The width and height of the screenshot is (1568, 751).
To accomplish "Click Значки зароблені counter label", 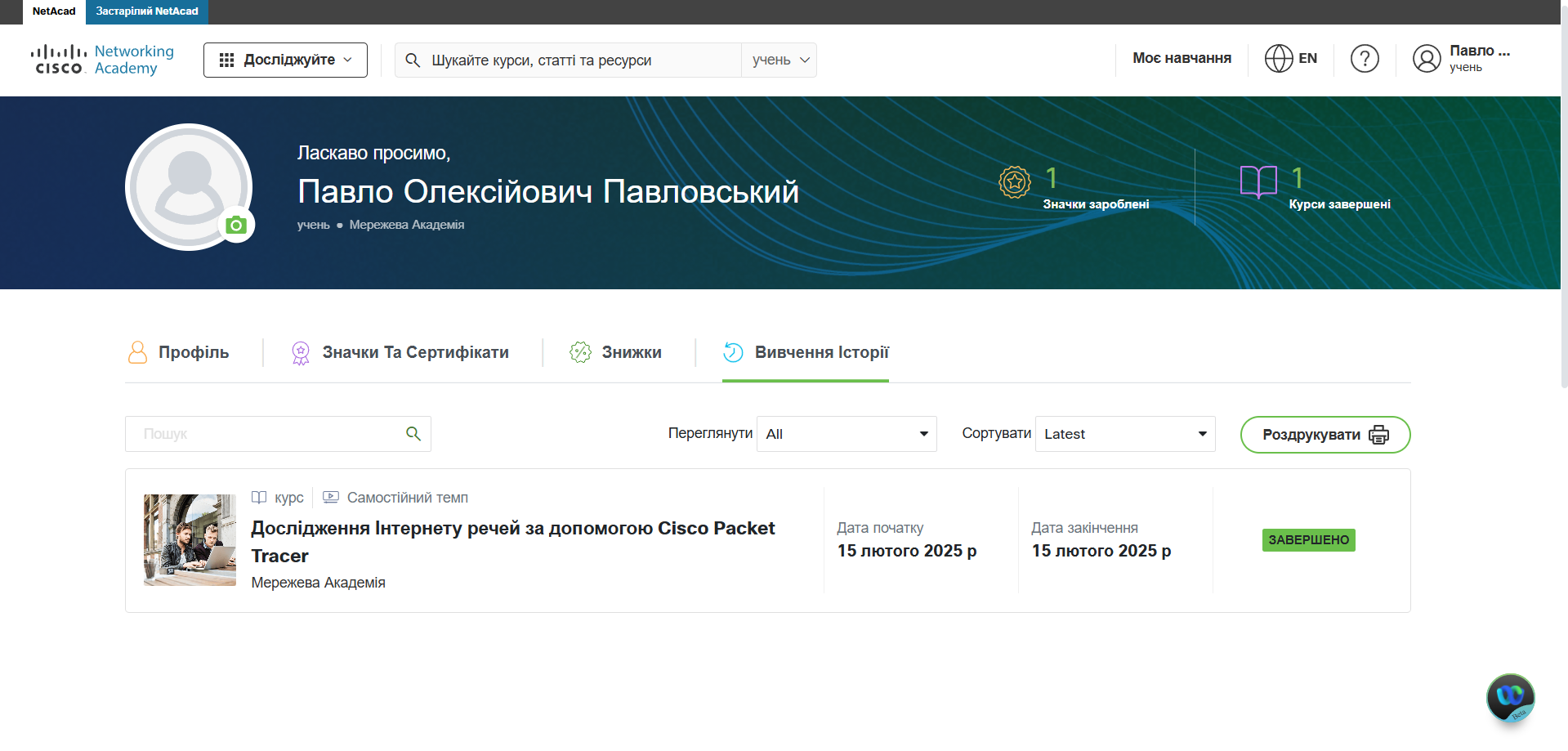I will click(1096, 204).
